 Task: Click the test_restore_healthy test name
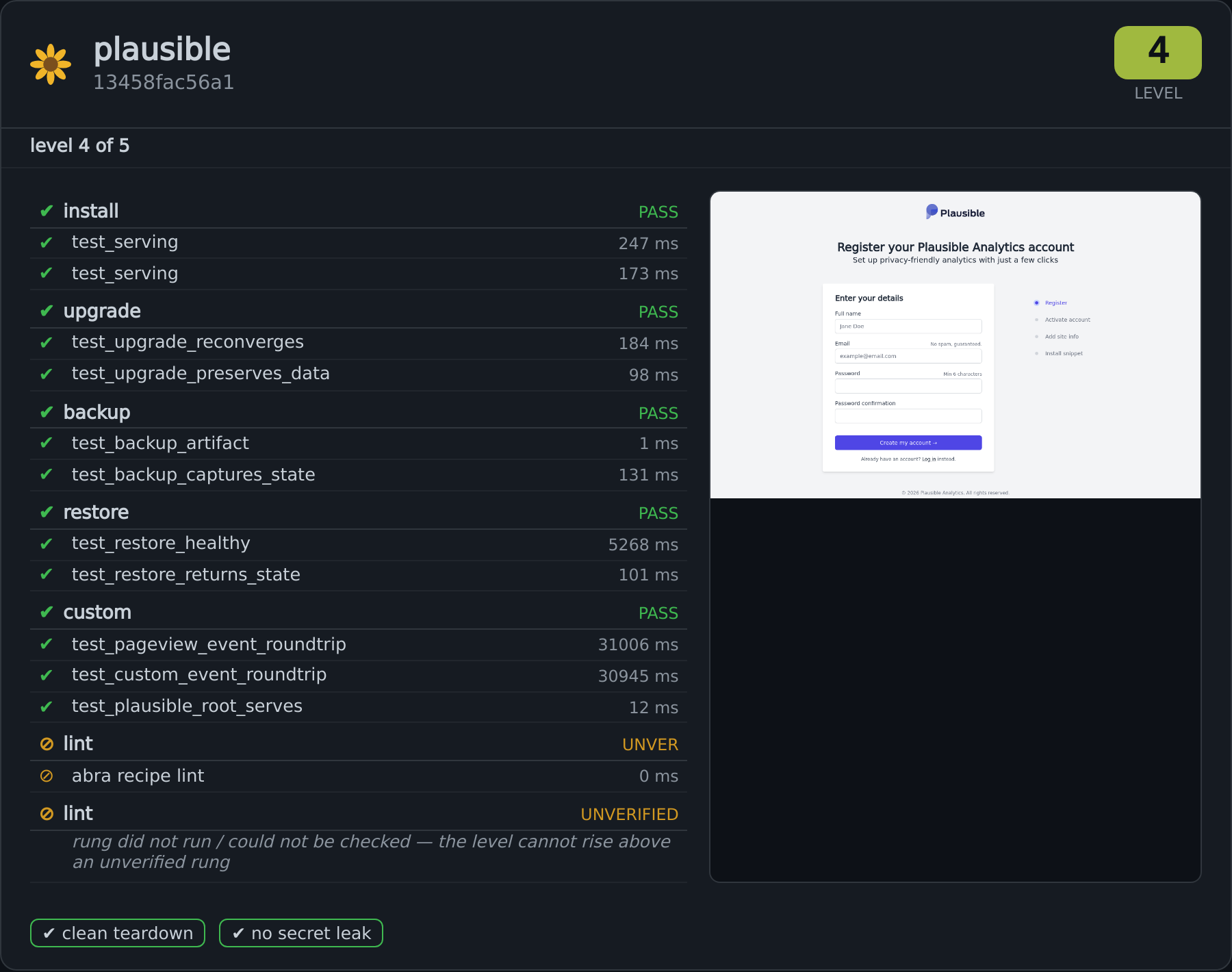[x=161, y=543]
